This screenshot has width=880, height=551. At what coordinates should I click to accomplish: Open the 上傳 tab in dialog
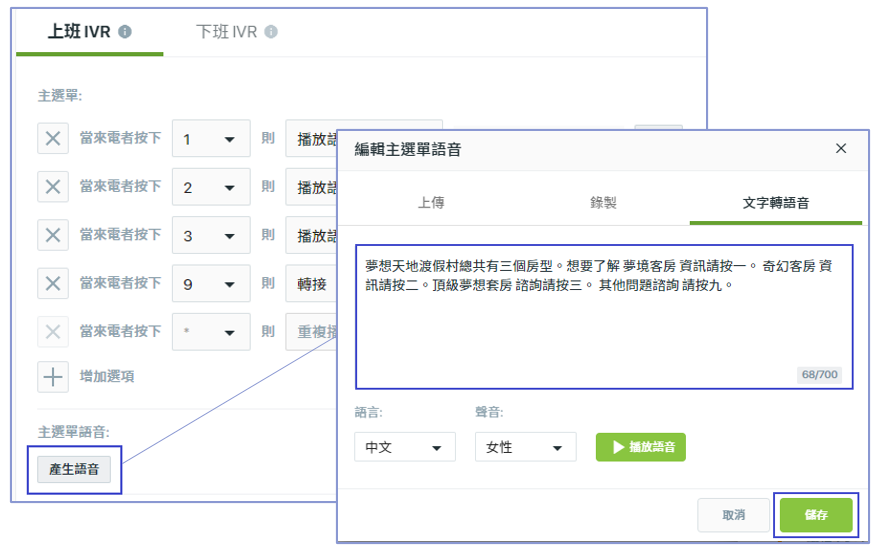coord(431,203)
